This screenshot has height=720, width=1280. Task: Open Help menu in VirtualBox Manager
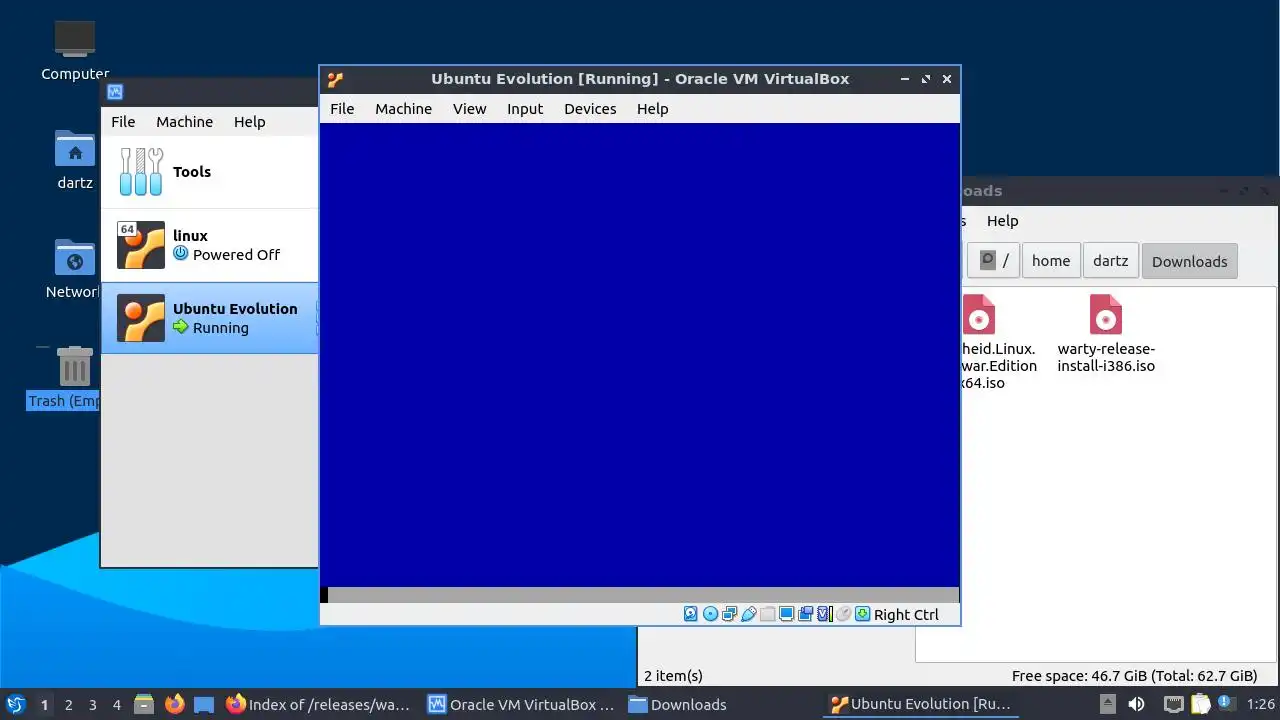click(x=250, y=122)
